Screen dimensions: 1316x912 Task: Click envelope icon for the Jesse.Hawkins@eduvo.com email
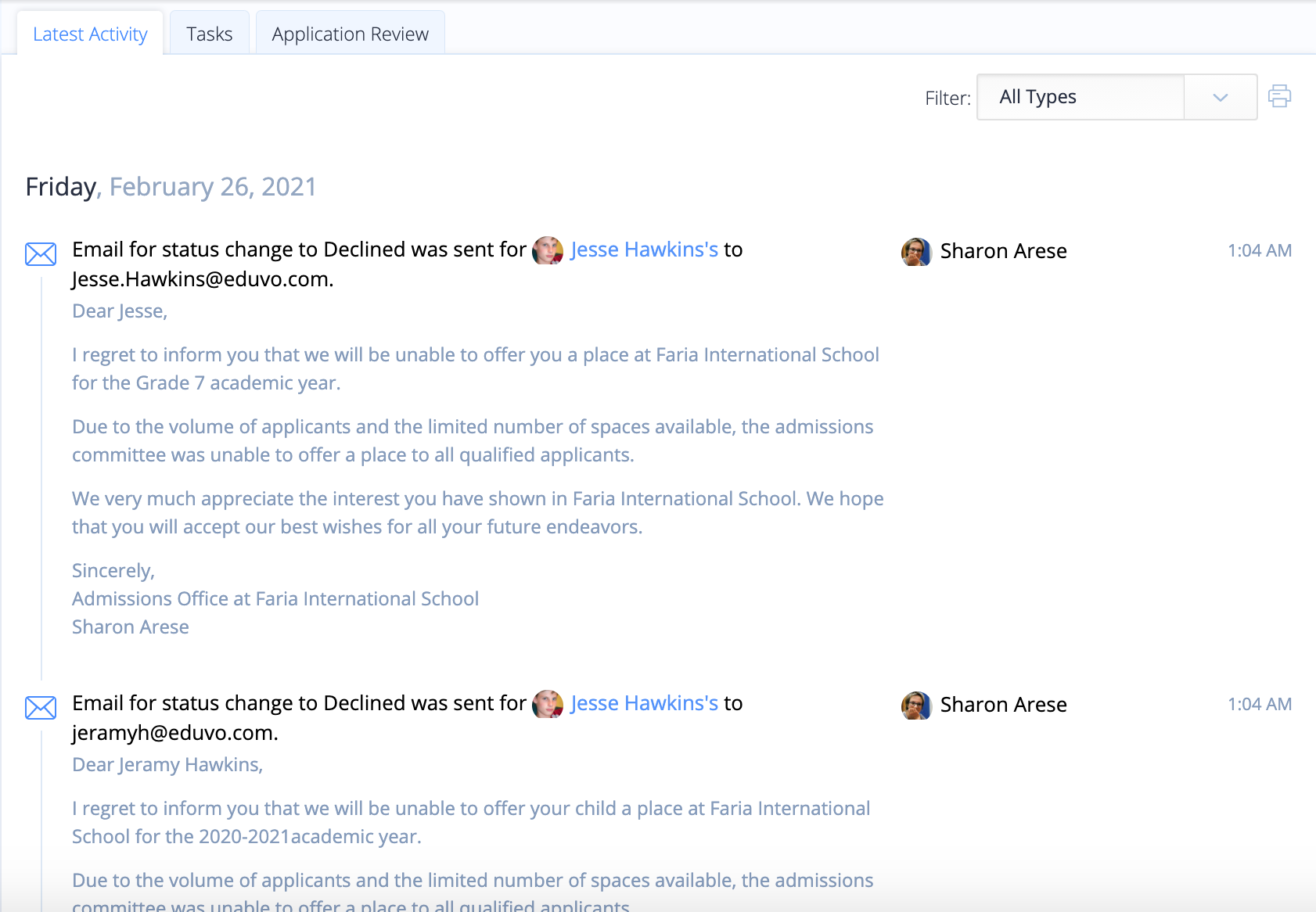click(x=41, y=254)
